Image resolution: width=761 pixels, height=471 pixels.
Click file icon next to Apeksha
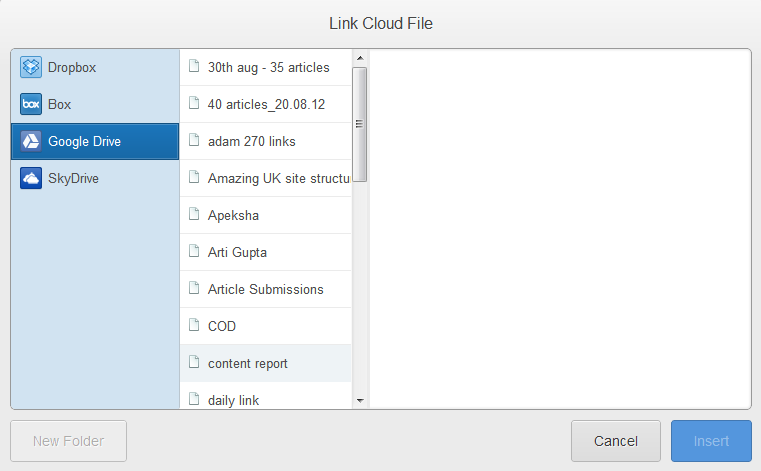point(194,215)
